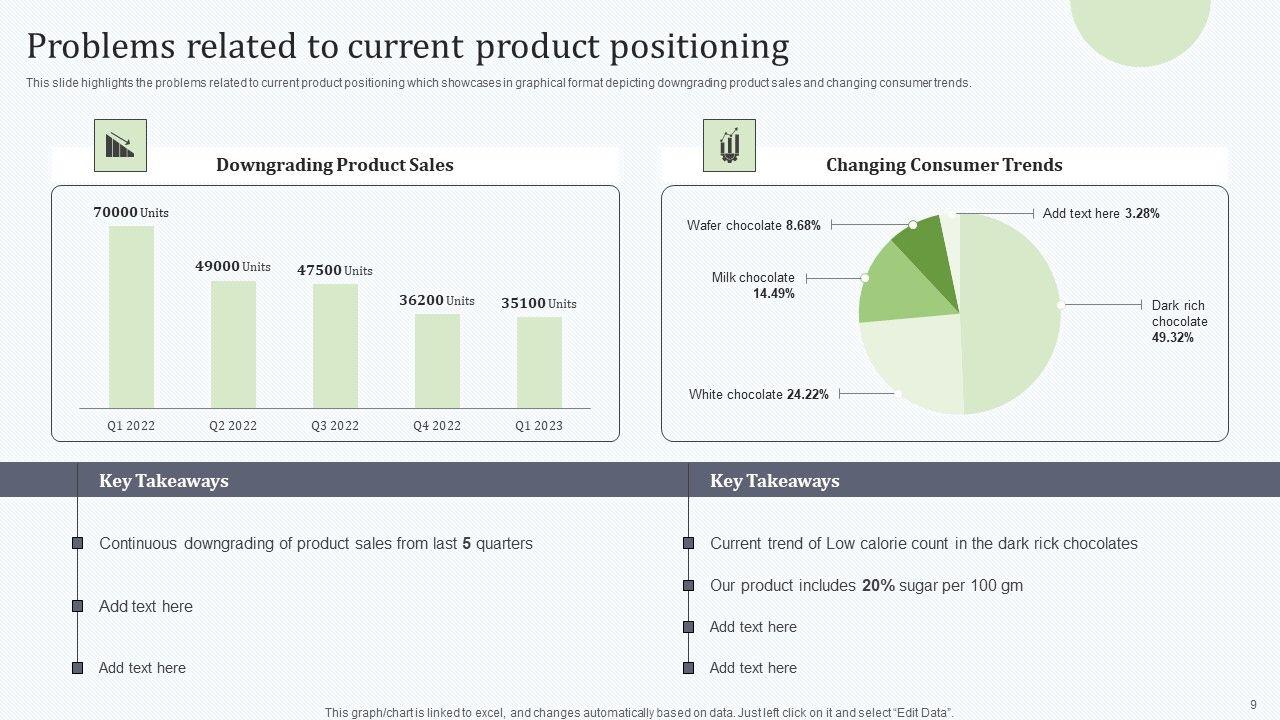Click the left Key Takeaways header
This screenshot has height=720, width=1280.
pos(164,481)
